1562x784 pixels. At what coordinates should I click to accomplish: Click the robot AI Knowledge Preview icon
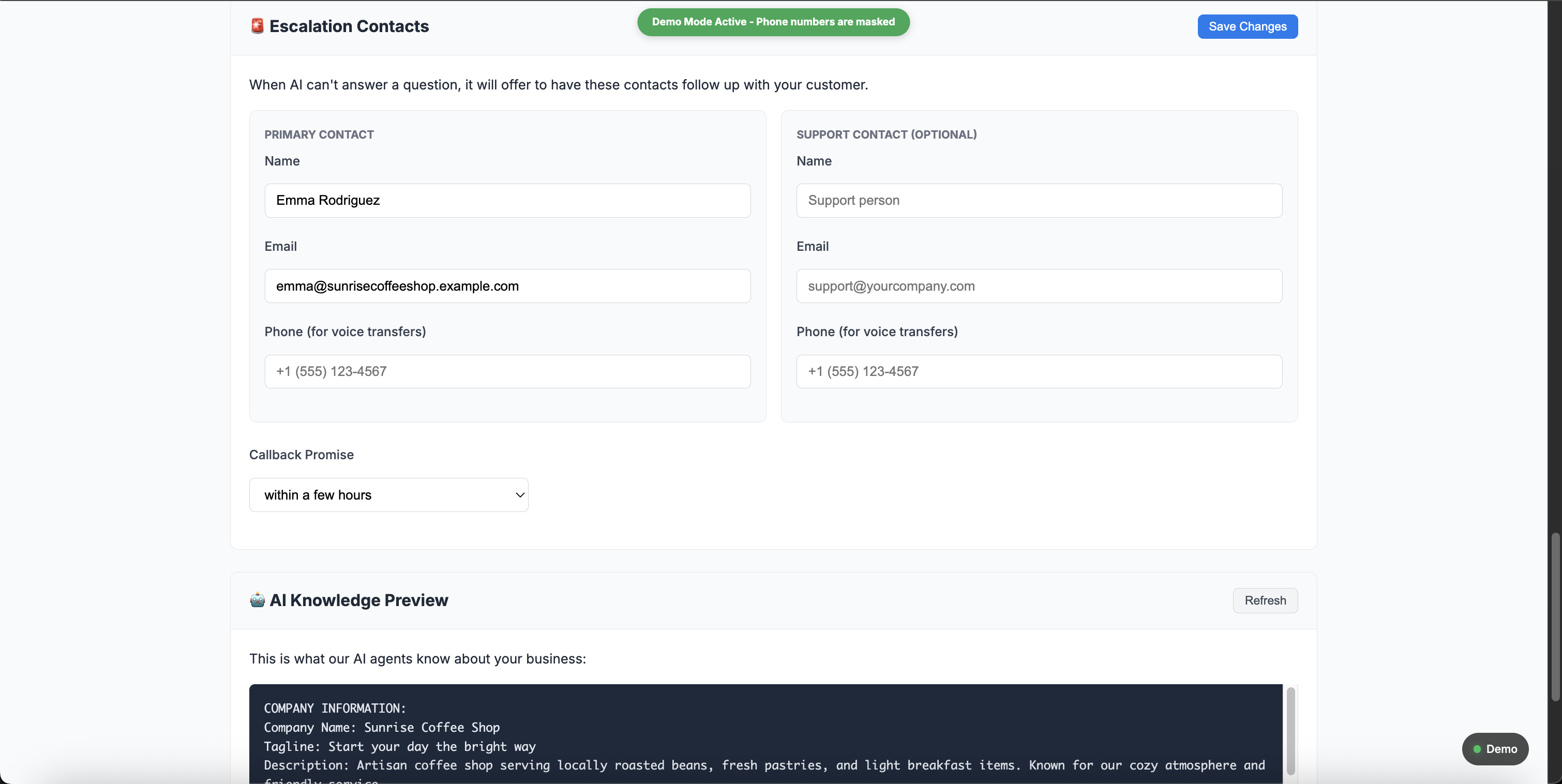tap(257, 600)
